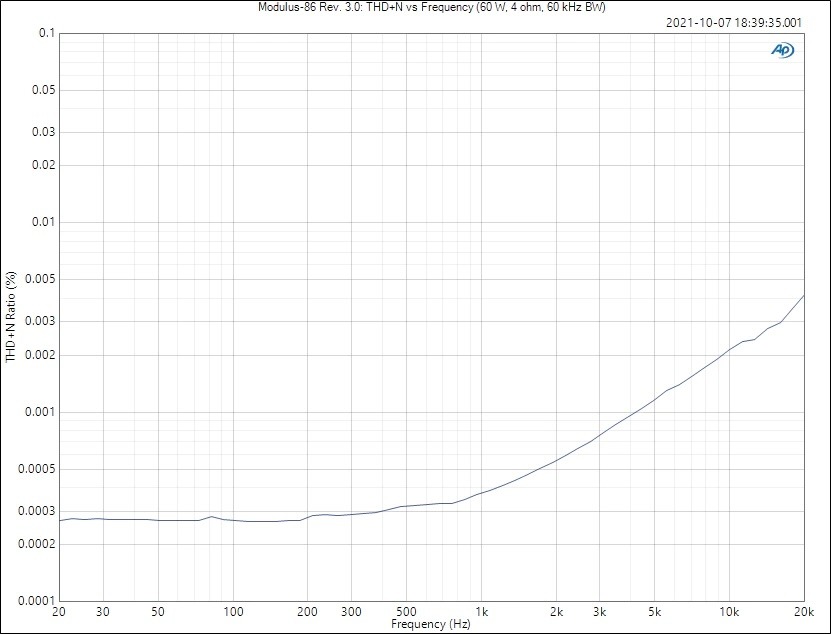Click the Y-axis value '0.001'
This screenshot has width=831, height=634.
[40, 411]
